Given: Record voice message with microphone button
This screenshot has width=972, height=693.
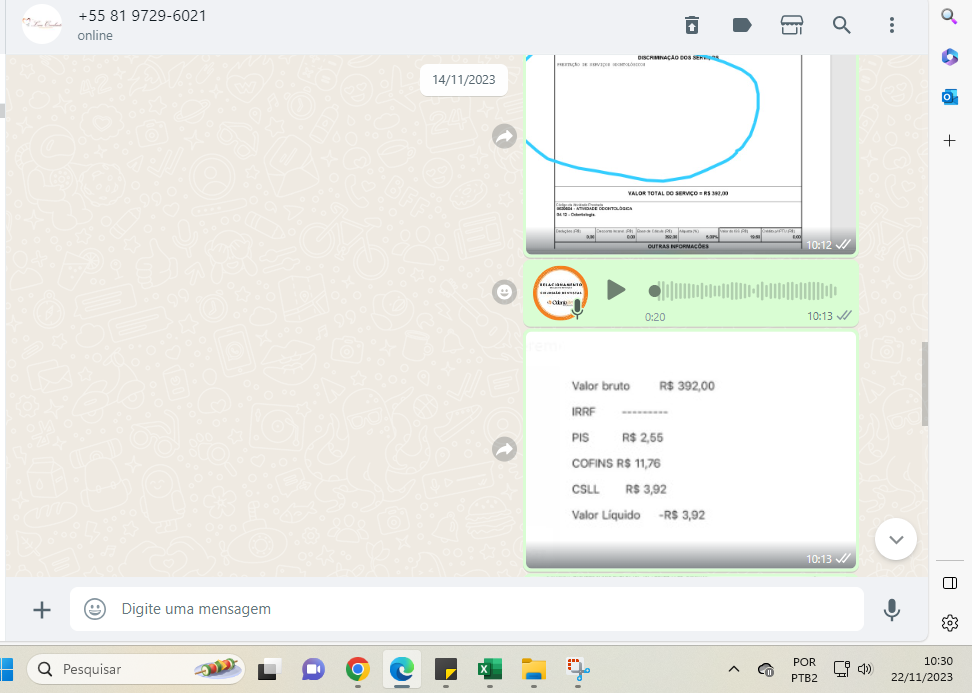Looking at the screenshot, I should coord(891,609).
